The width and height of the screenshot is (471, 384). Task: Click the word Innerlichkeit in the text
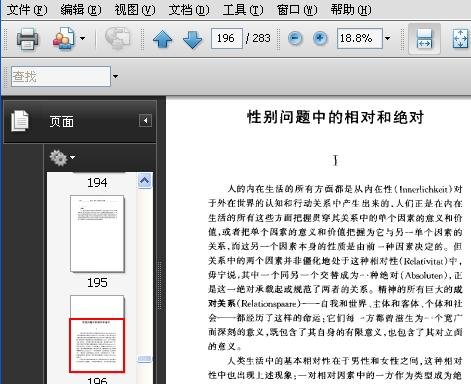(x=423, y=189)
